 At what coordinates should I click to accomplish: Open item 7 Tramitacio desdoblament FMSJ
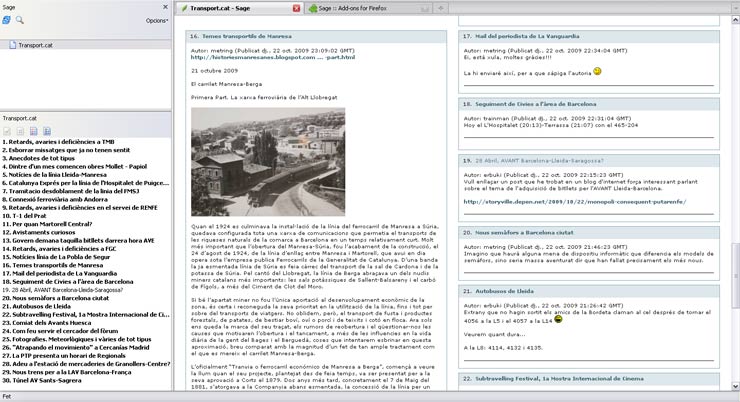pyautogui.click(x=71, y=191)
